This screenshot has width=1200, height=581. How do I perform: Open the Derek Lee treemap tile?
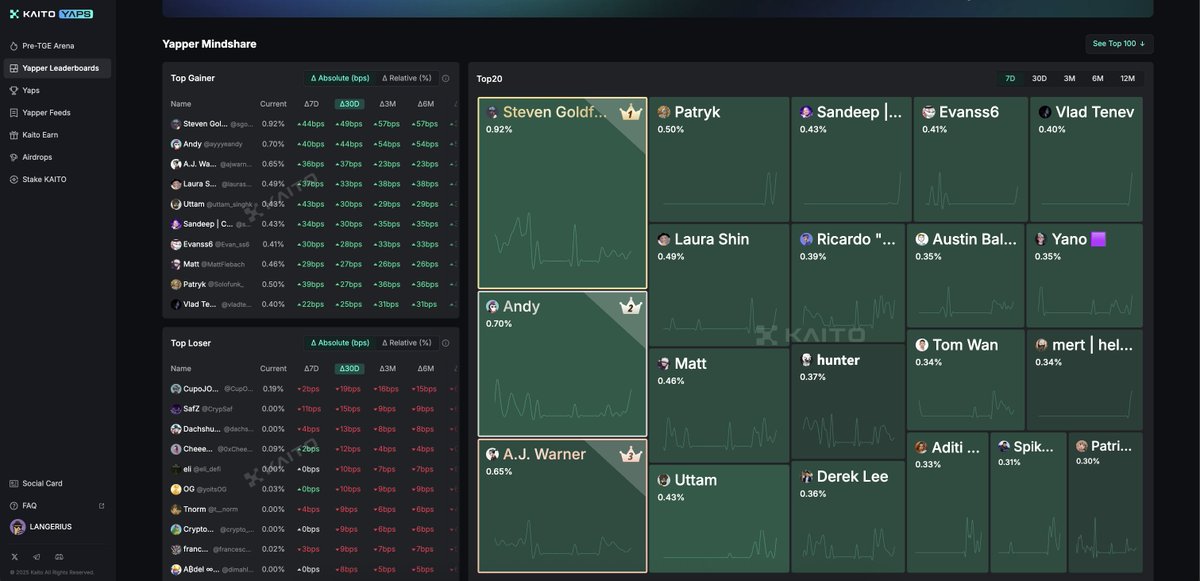848,517
